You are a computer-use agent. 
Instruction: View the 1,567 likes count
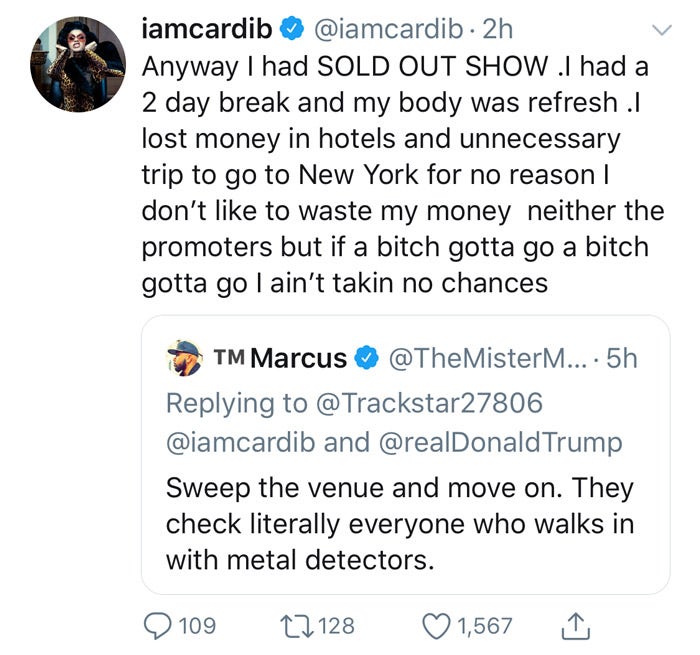[x=484, y=626]
